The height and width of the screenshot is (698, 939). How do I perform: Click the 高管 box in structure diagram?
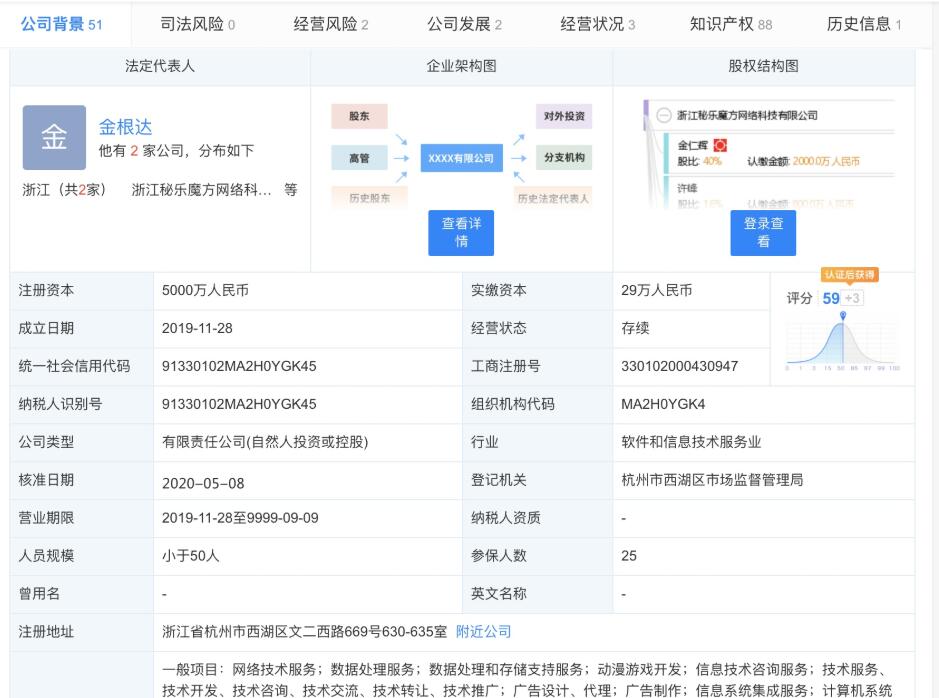(359, 158)
